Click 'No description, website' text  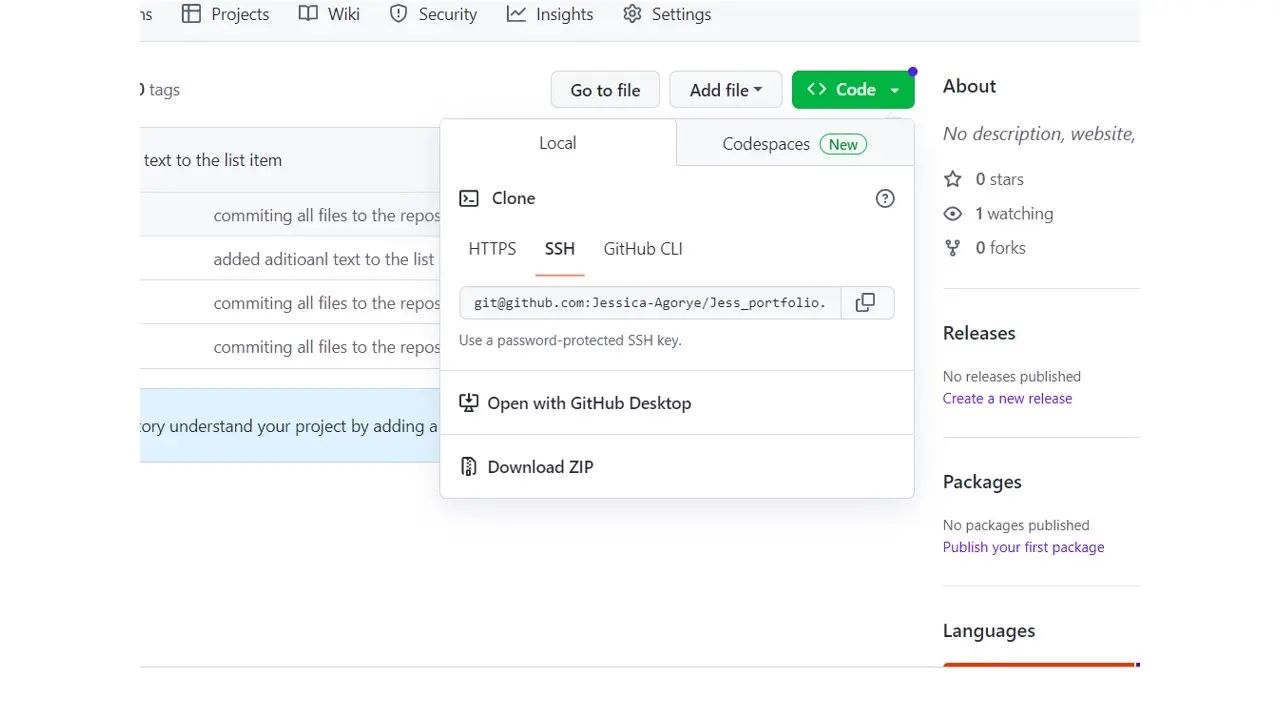pyautogui.click(x=1039, y=134)
